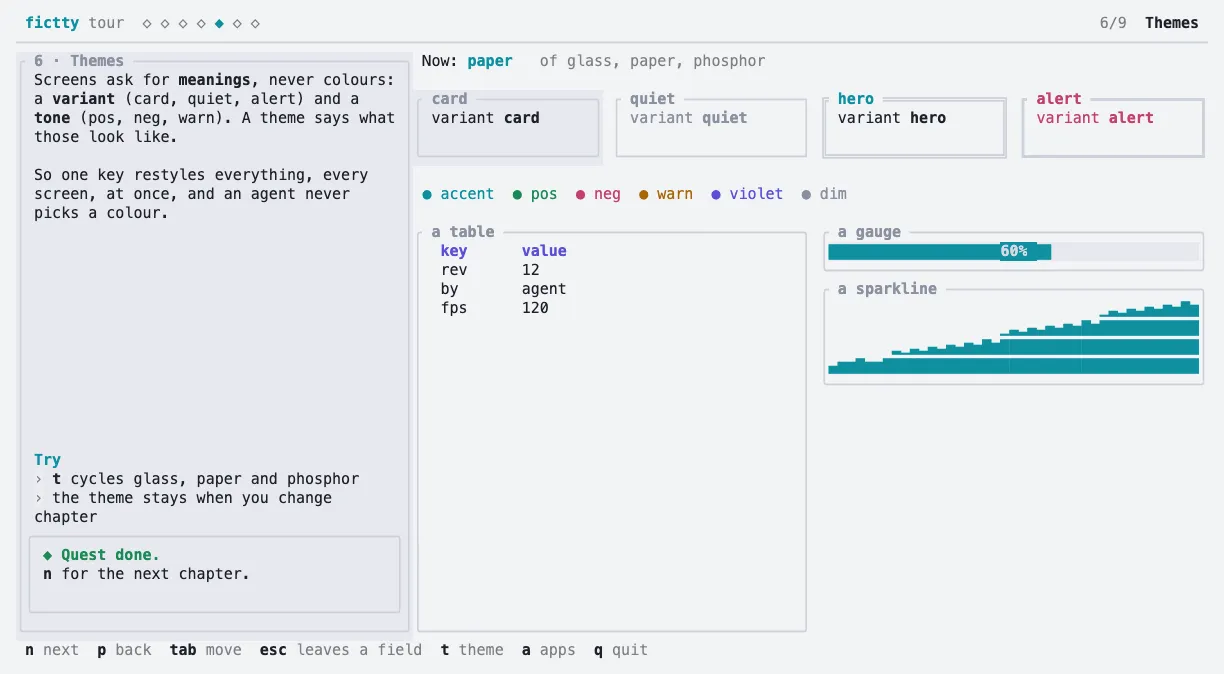Viewport: 1224px width, 674px height.
Task: Open apps via footer 'a apps'
Action: [549, 650]
